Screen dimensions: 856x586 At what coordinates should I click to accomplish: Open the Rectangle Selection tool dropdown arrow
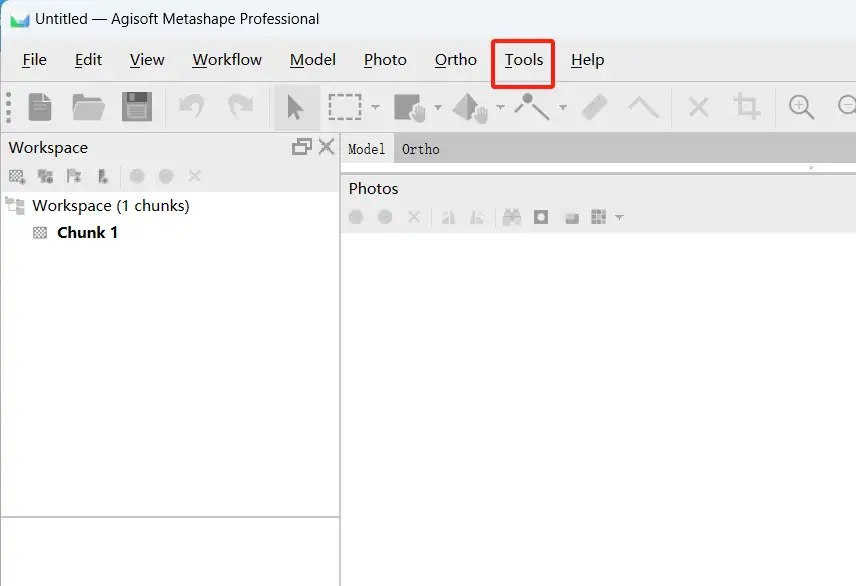click(x=375, y=108)
